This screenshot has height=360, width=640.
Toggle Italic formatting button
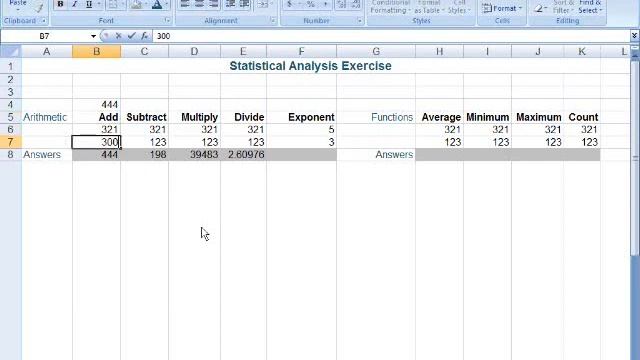coord(74,4)
